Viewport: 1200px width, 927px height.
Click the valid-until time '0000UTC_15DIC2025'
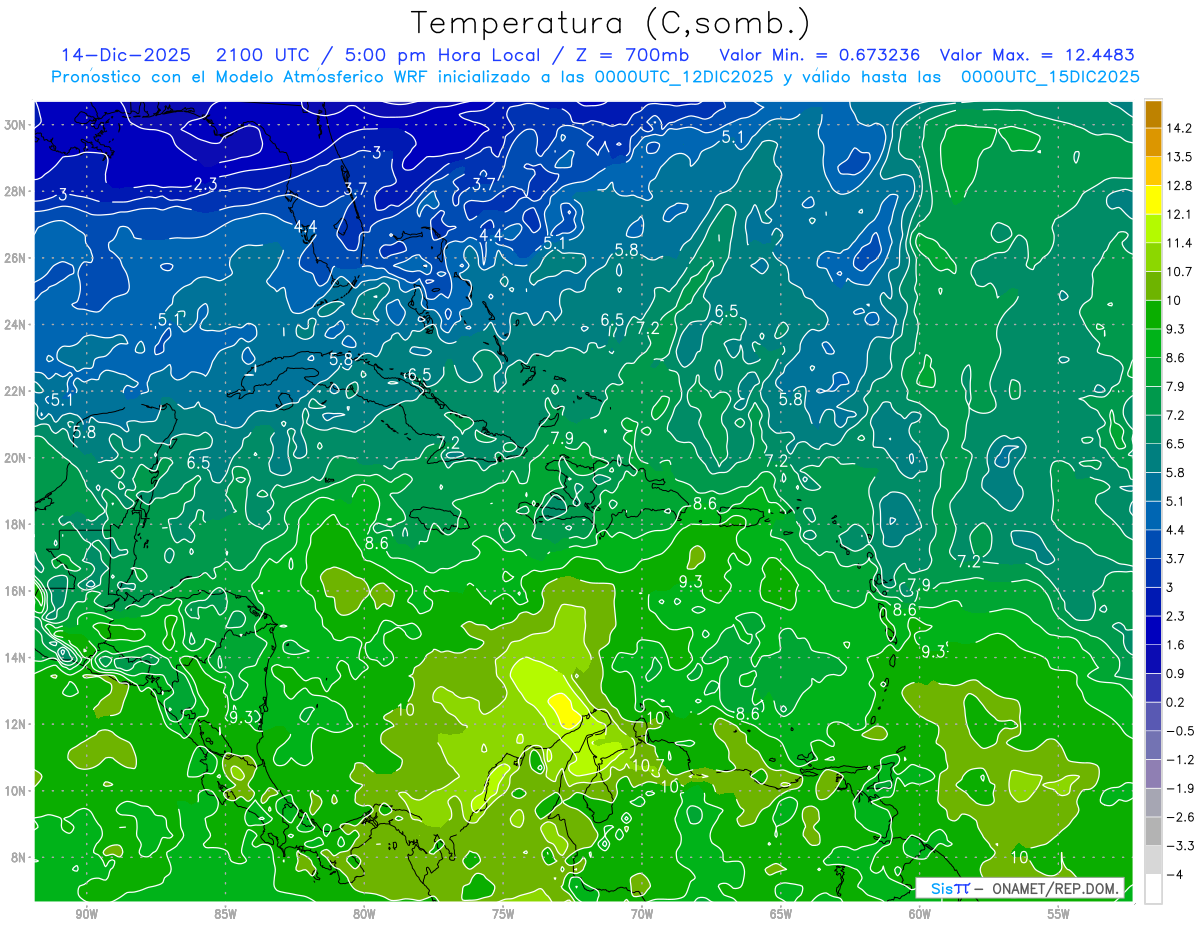tap(1050, 76)
